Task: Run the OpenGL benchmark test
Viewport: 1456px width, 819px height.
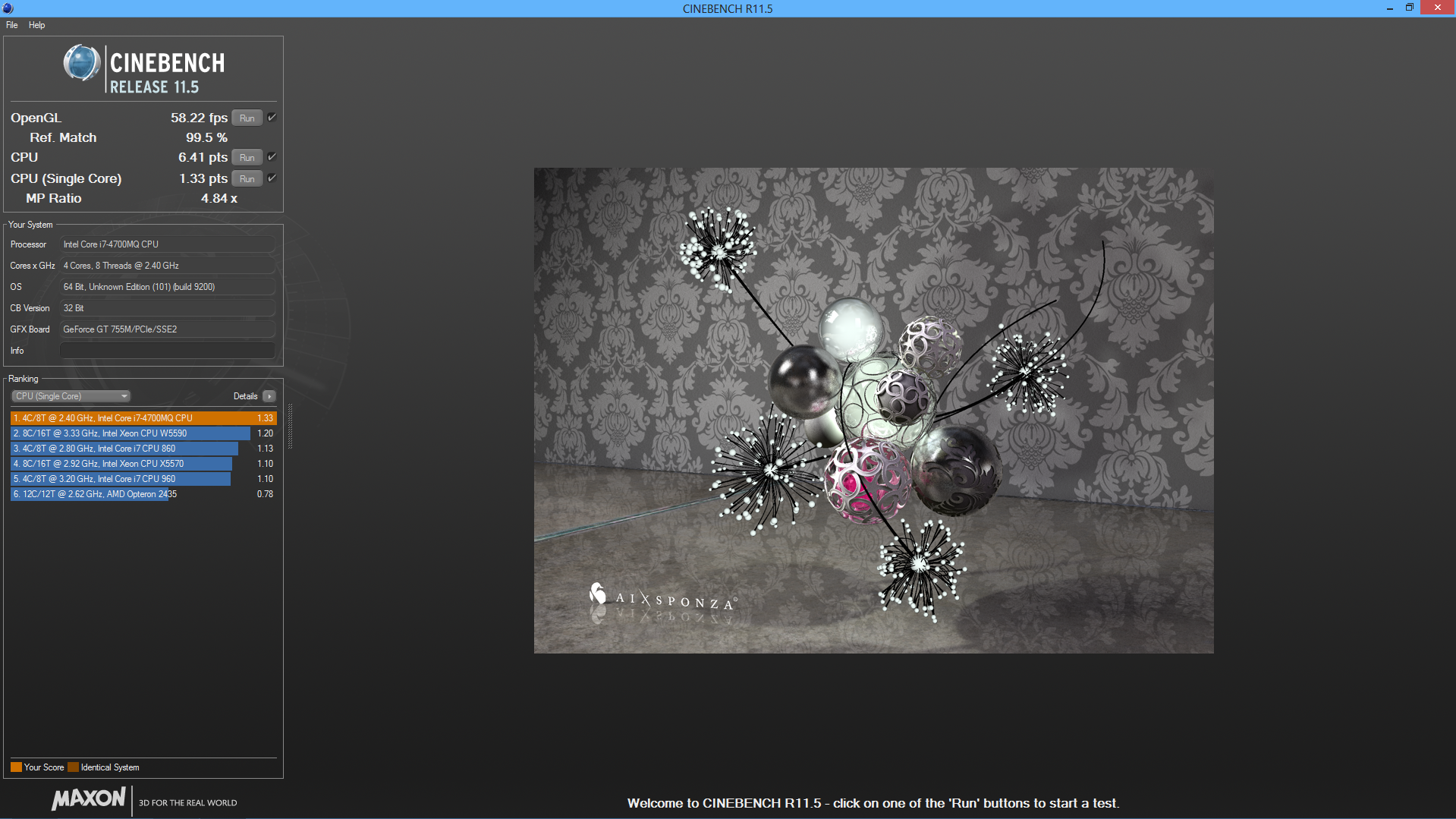Action: [x=247, y=118]
